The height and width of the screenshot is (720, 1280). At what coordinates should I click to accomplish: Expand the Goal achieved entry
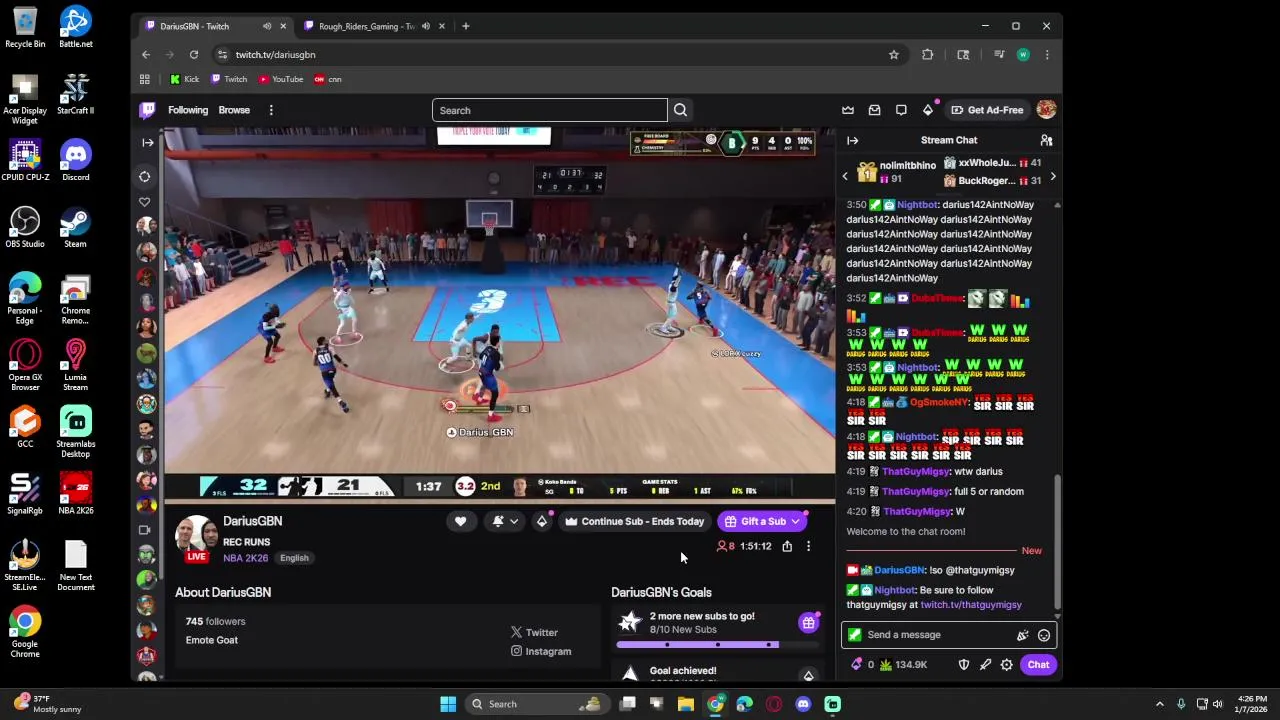point(808,676)
